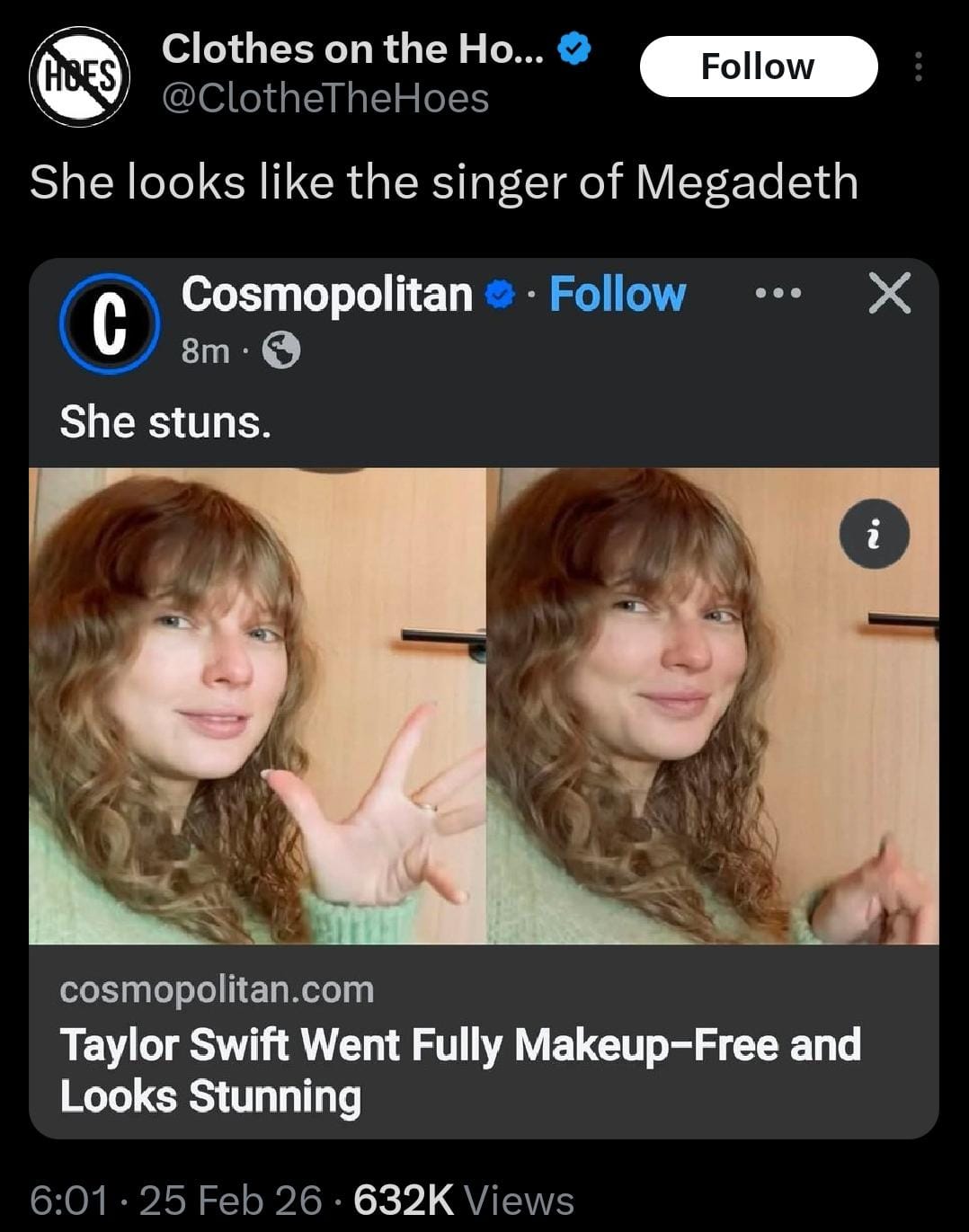Open the @ClotheTheHoes handle
The width and height of the screenshot is (969, 1232).
(325, 98)
